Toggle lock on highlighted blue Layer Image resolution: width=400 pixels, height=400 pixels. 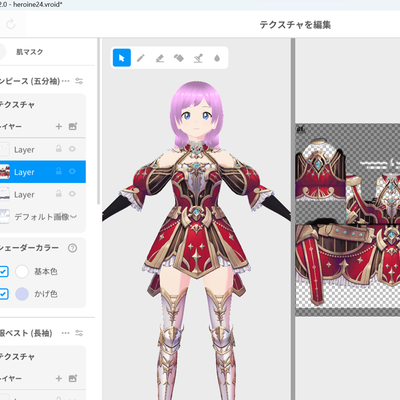click(59, 171)
